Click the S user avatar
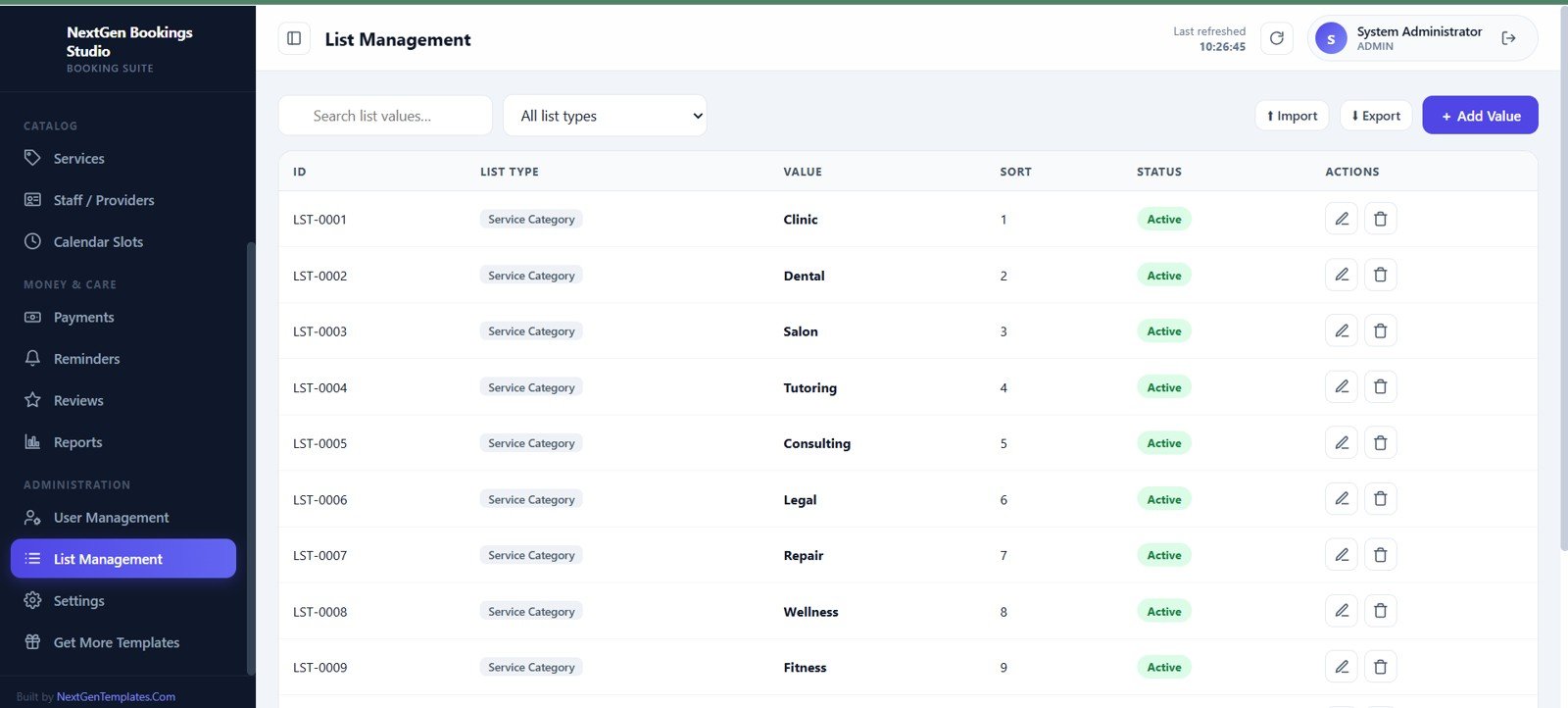This screenshot has width=1568, height=708. pos(1330,39)
